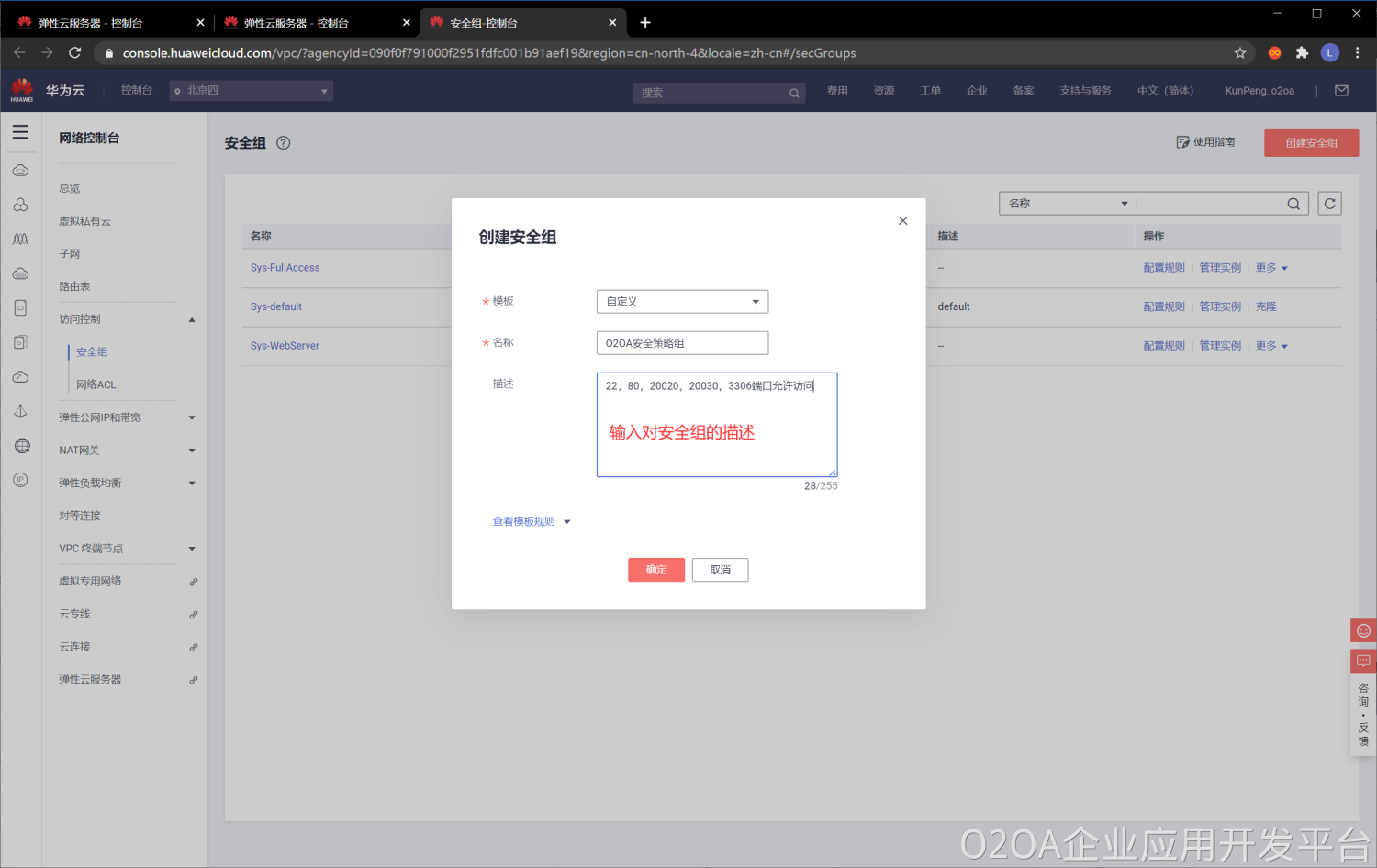The width and height of the screenshot is (1377, 868).
Task: Open 更多 dropdown for Sys-FullAccess row
Action: (1271, 268)
